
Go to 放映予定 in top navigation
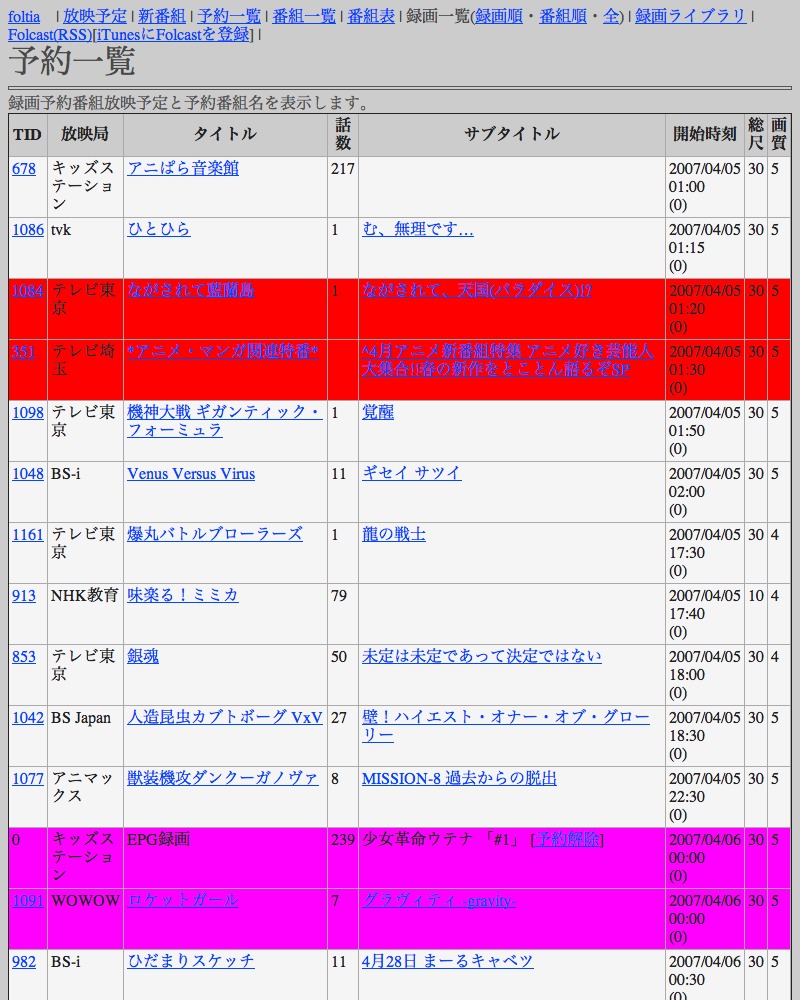[x=94, y=16]
